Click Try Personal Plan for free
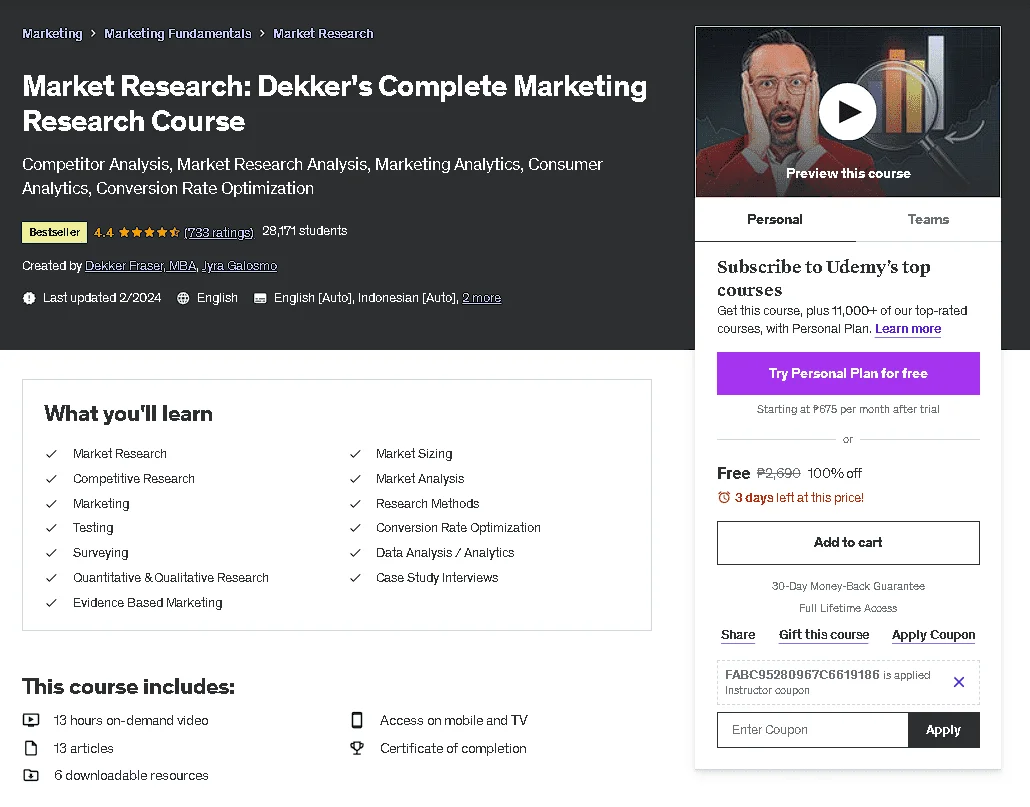The height and width of the screenshot is (807, 1030). (x=848, y=374)
